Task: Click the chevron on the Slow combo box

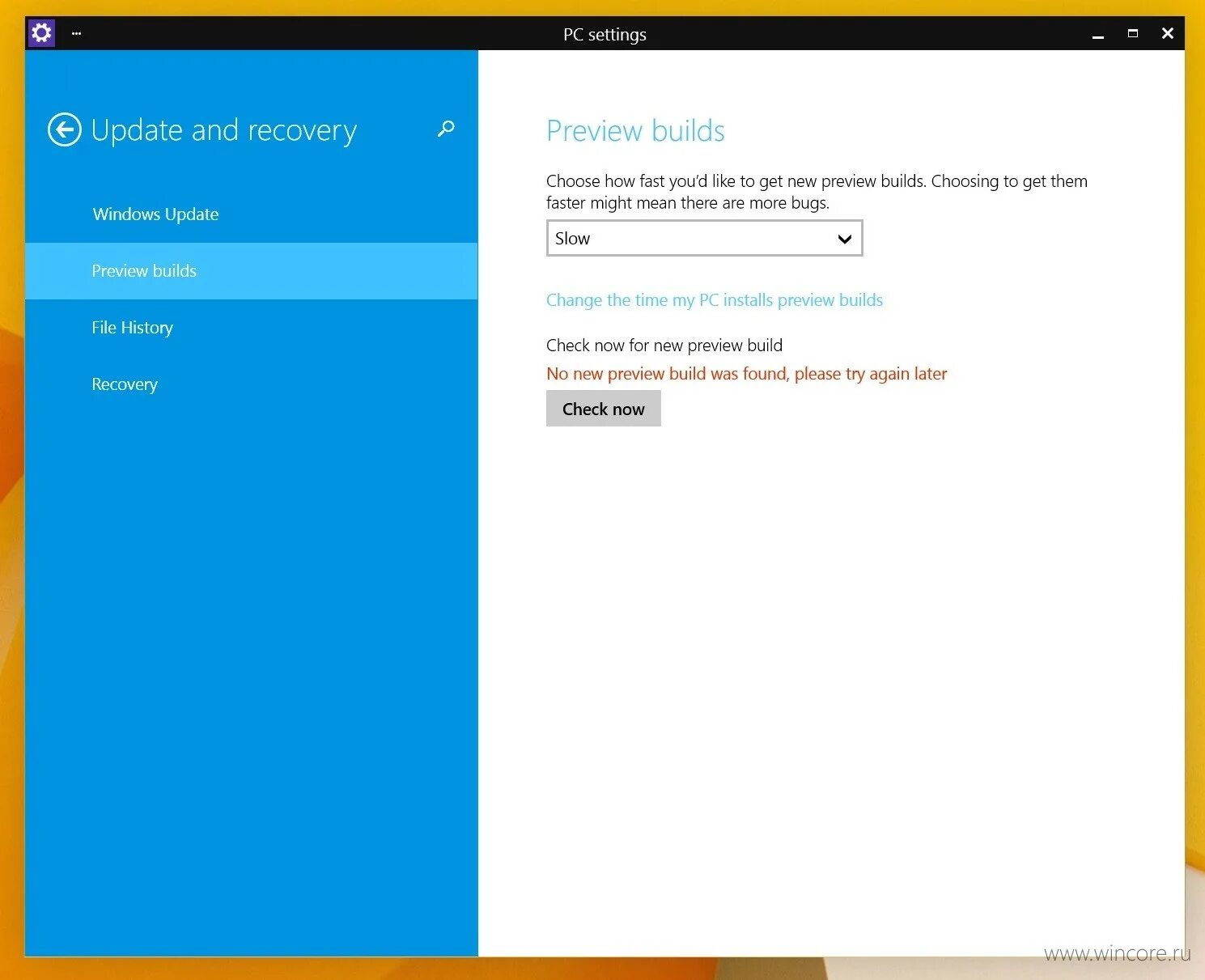Action: coord(844,239)
